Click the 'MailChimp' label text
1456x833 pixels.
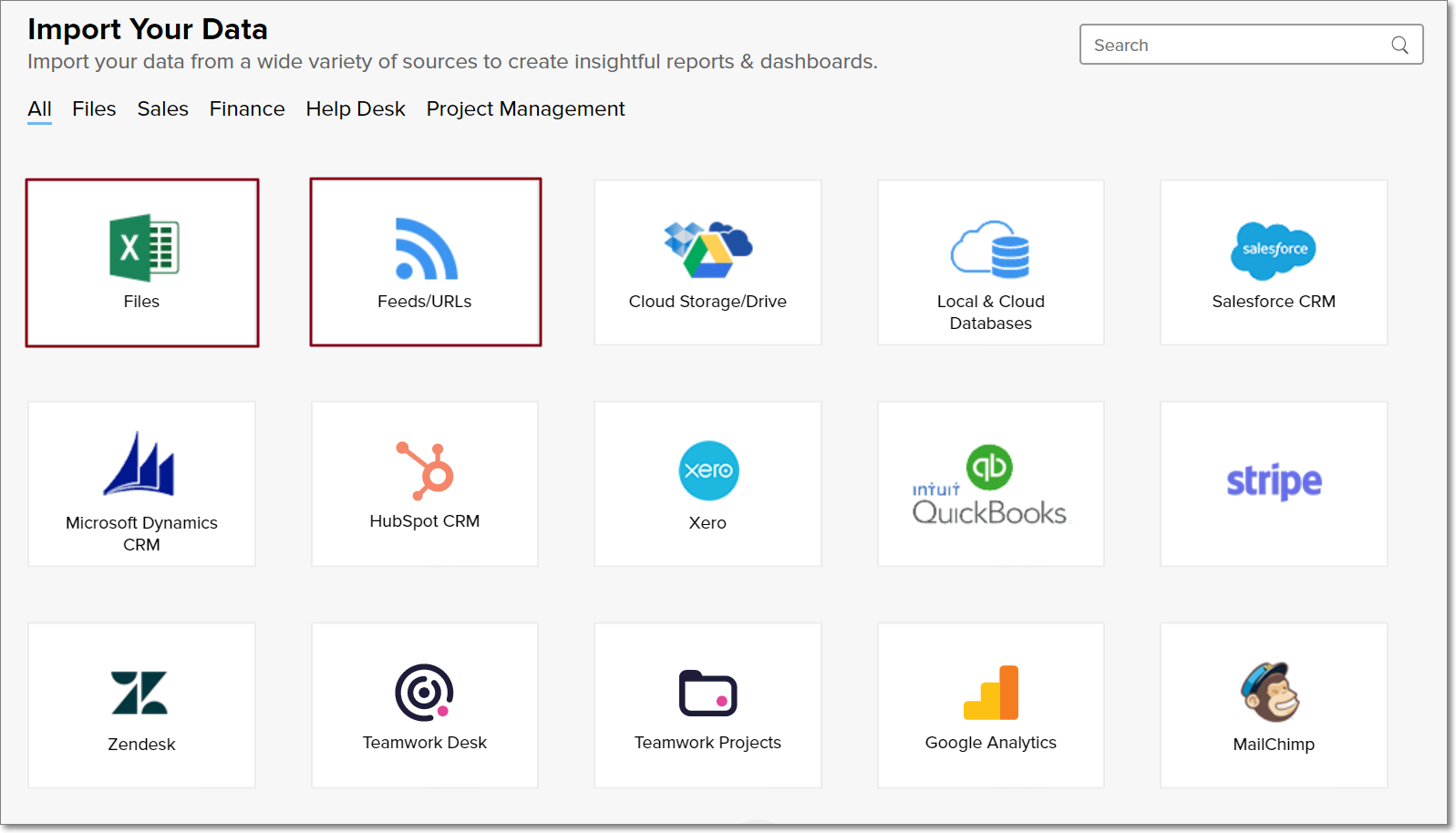pos(1274,745)
